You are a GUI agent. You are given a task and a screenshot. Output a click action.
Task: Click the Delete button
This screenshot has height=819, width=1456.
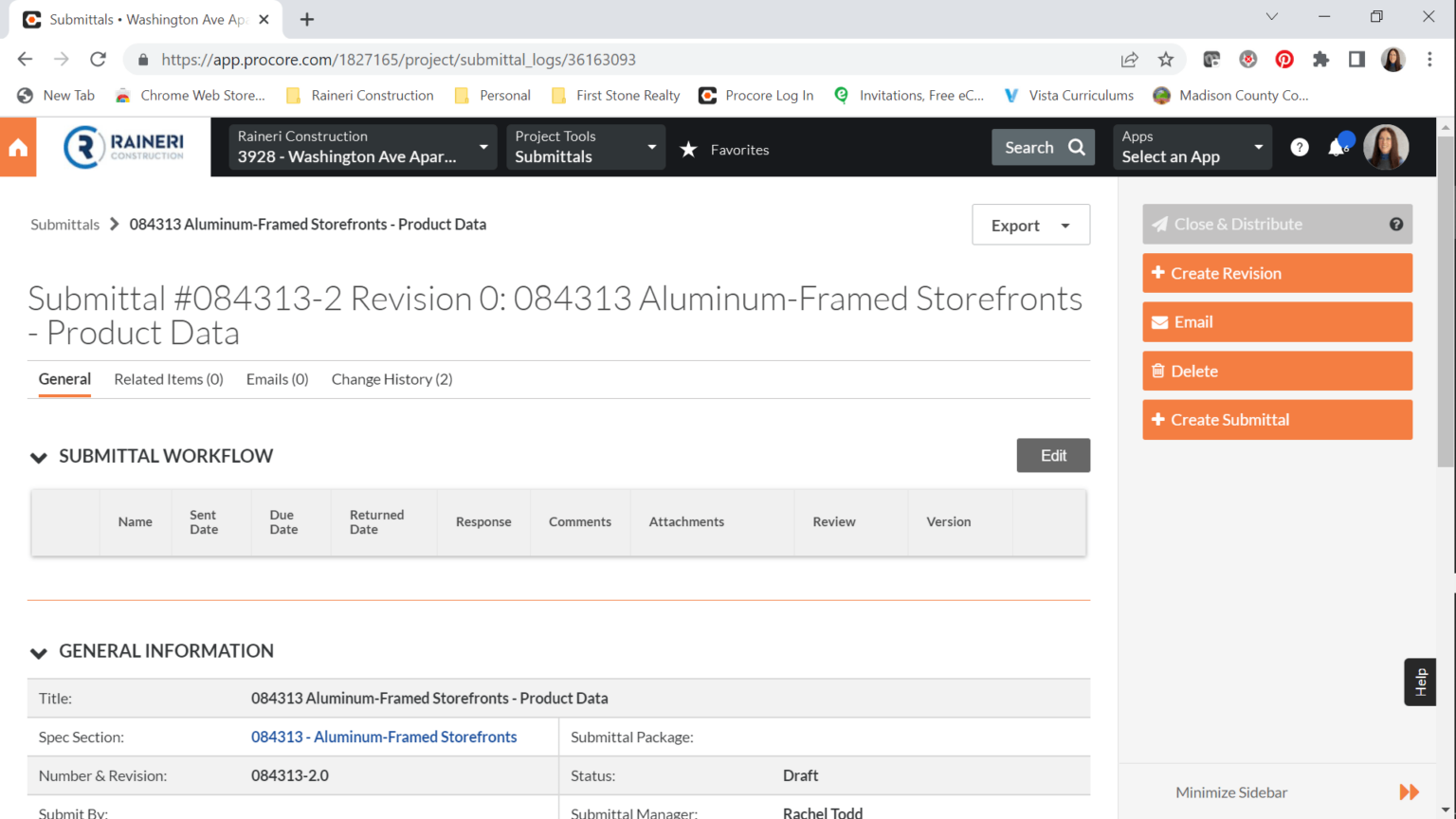[1278, 371]
